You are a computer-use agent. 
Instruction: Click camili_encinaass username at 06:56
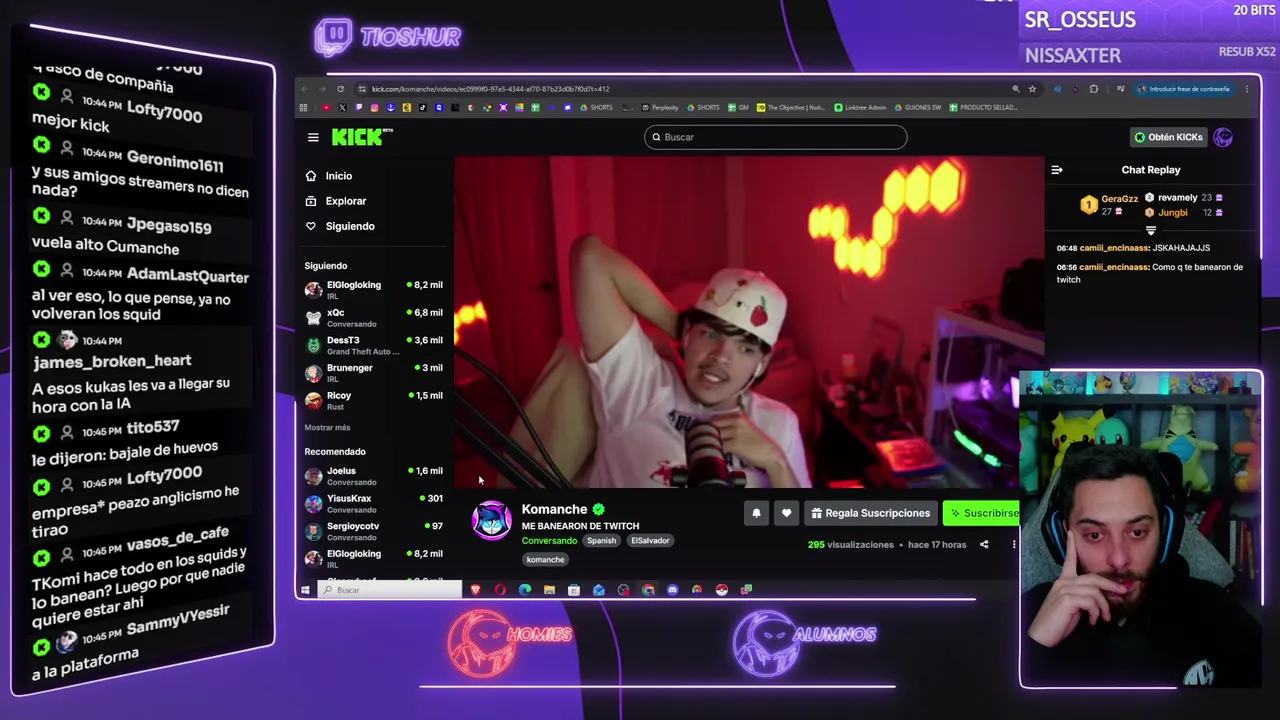tap(1114, 267)
